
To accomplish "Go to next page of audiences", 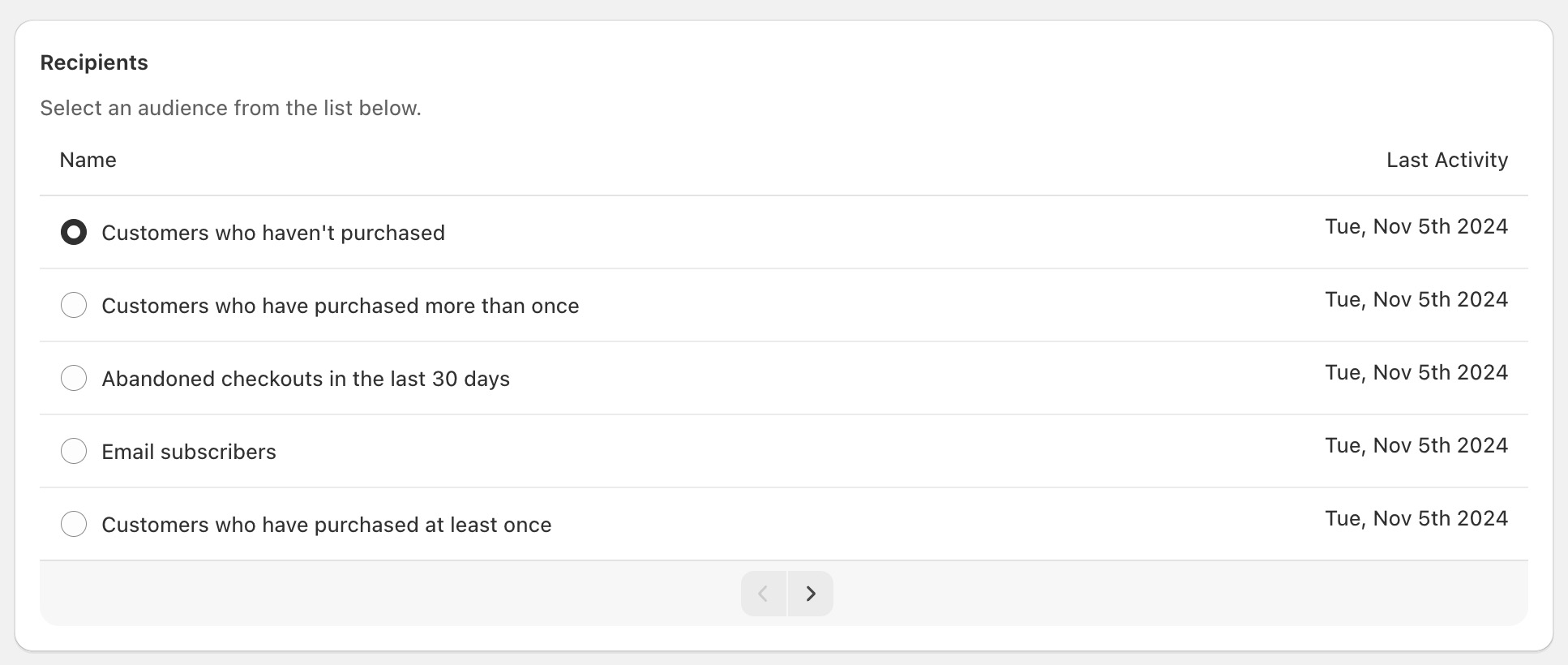I will 810,594.
